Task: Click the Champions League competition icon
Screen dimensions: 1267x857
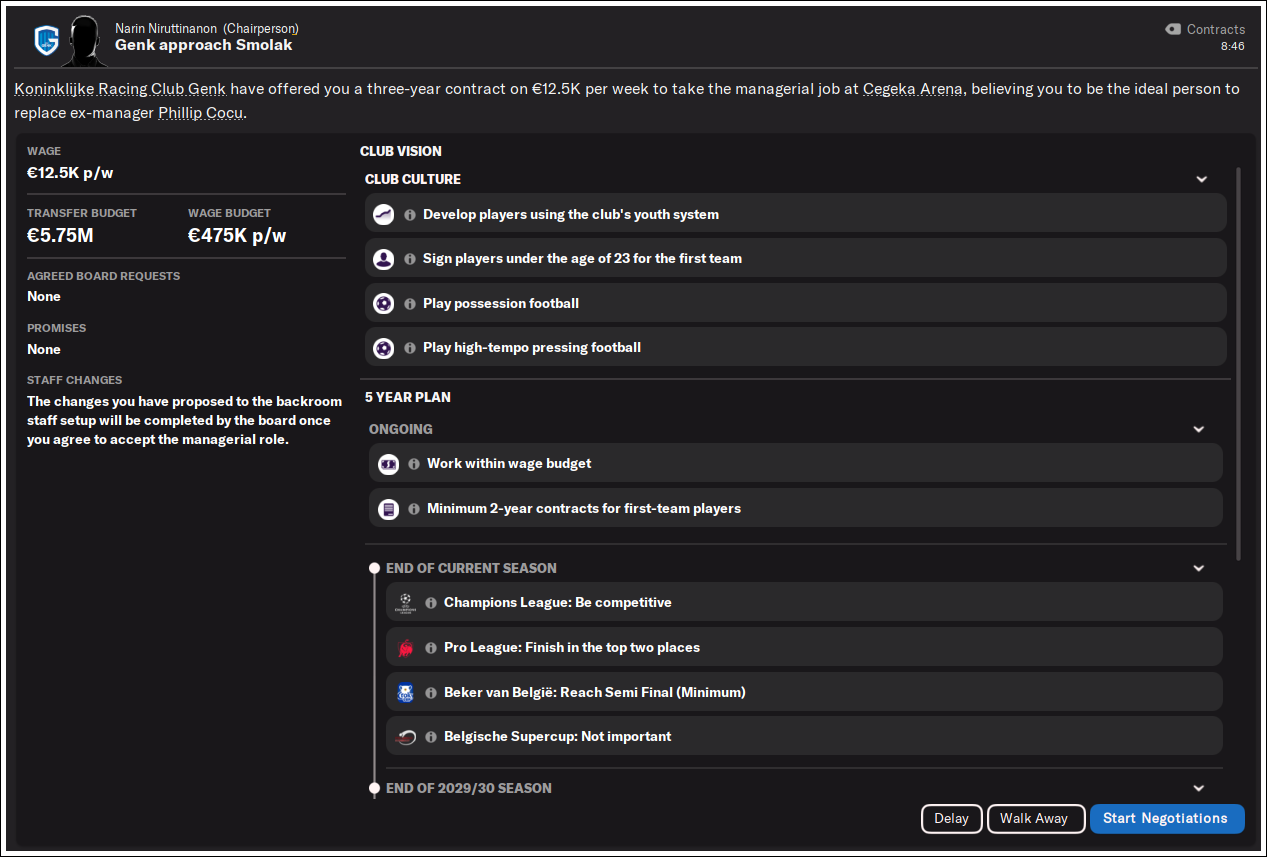Action: pyautogui.click(x=404, y=603)
